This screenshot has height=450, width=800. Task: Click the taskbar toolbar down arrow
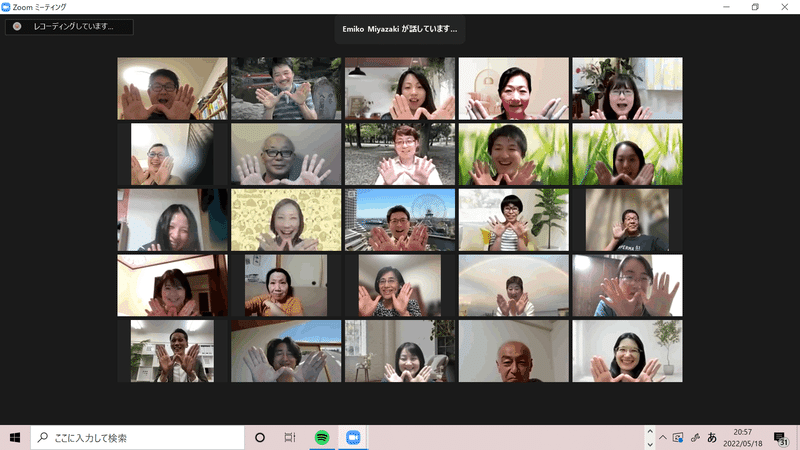(649, 444)
